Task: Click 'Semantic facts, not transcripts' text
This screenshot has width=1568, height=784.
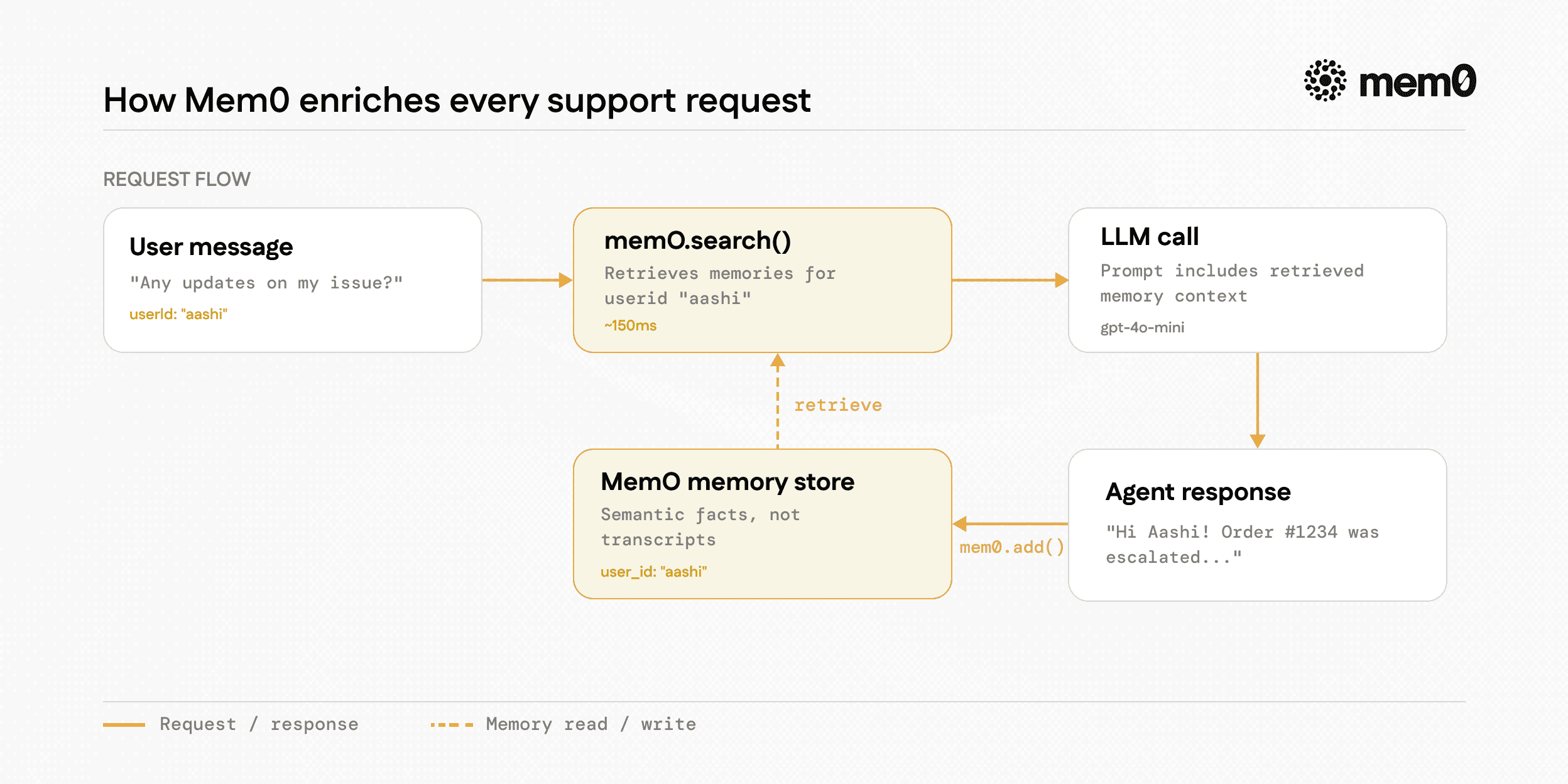Action: (700, 527)
